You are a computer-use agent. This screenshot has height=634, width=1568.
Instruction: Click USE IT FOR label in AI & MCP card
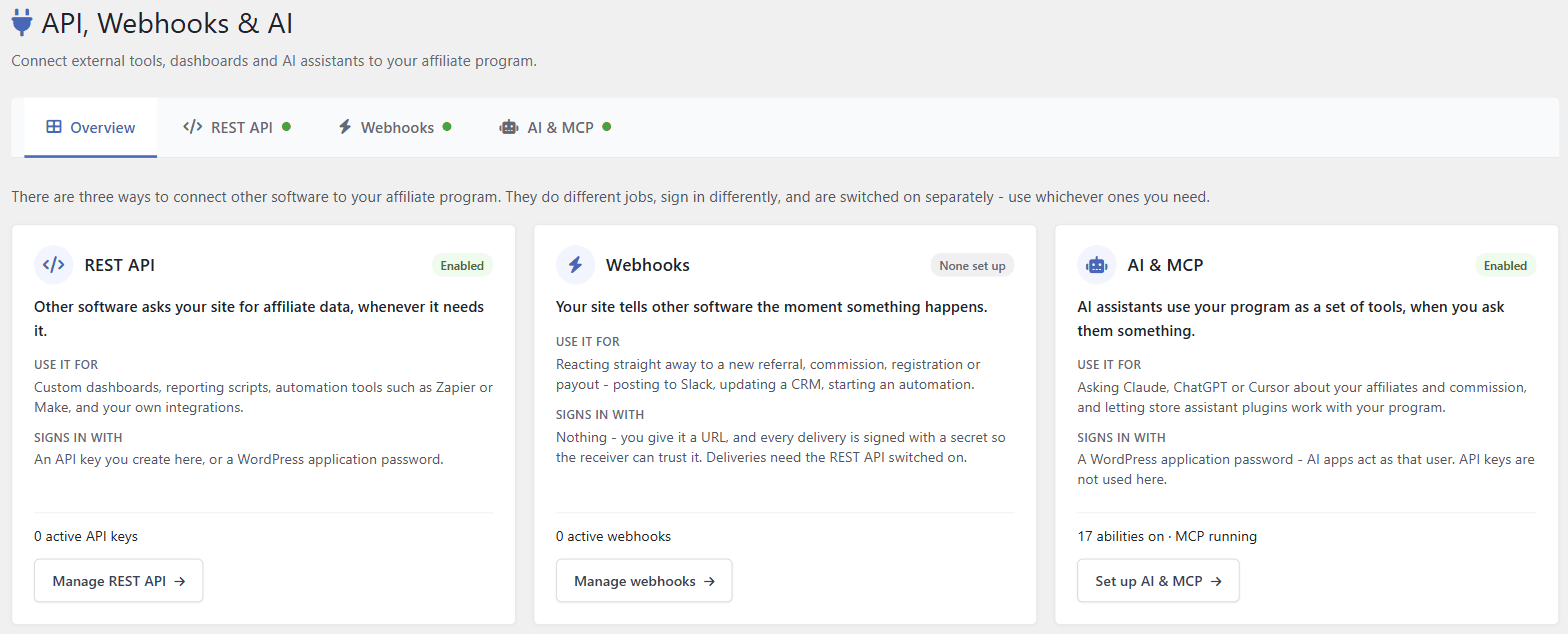tap(1109, 364)
